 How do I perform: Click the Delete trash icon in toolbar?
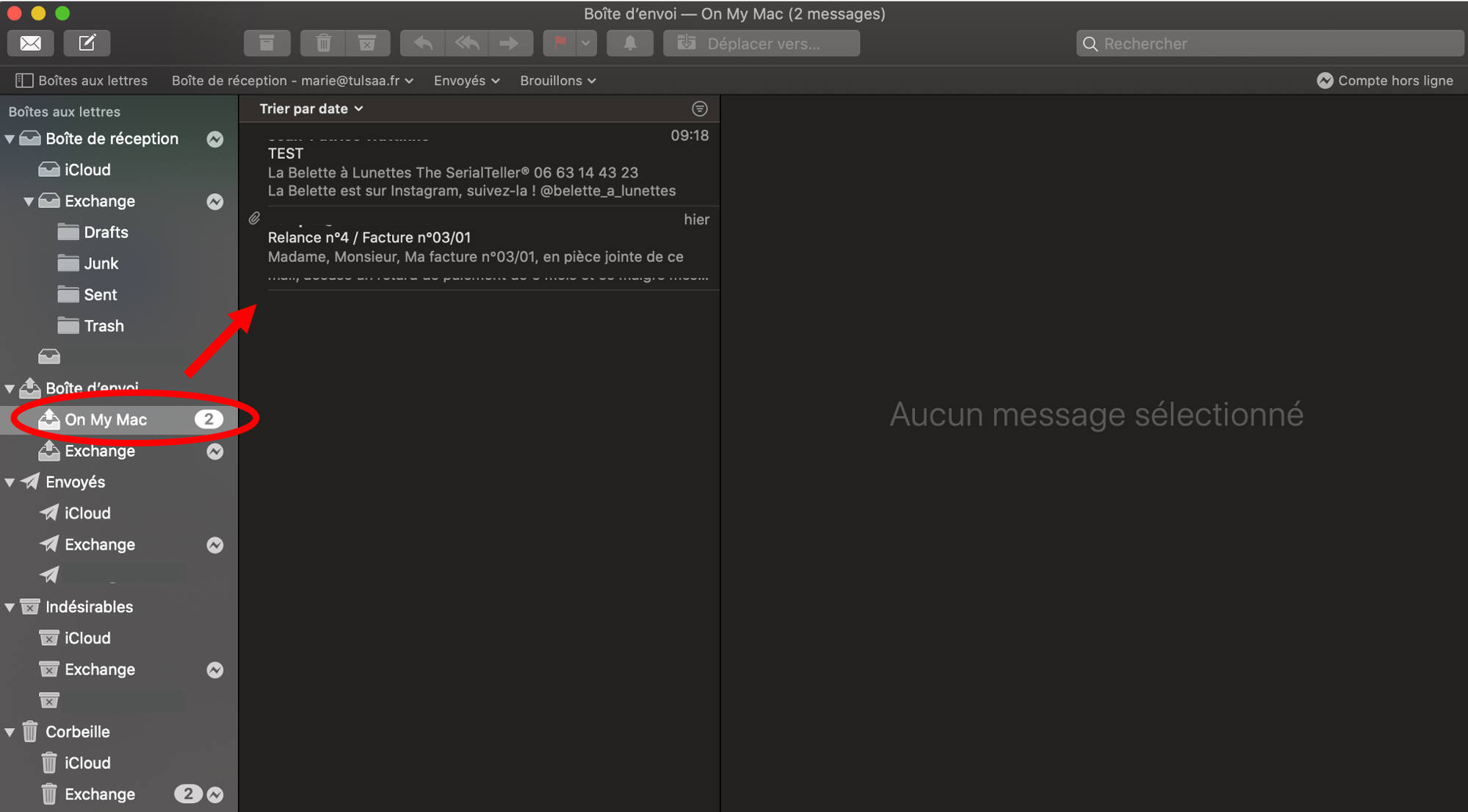(323, 43)
